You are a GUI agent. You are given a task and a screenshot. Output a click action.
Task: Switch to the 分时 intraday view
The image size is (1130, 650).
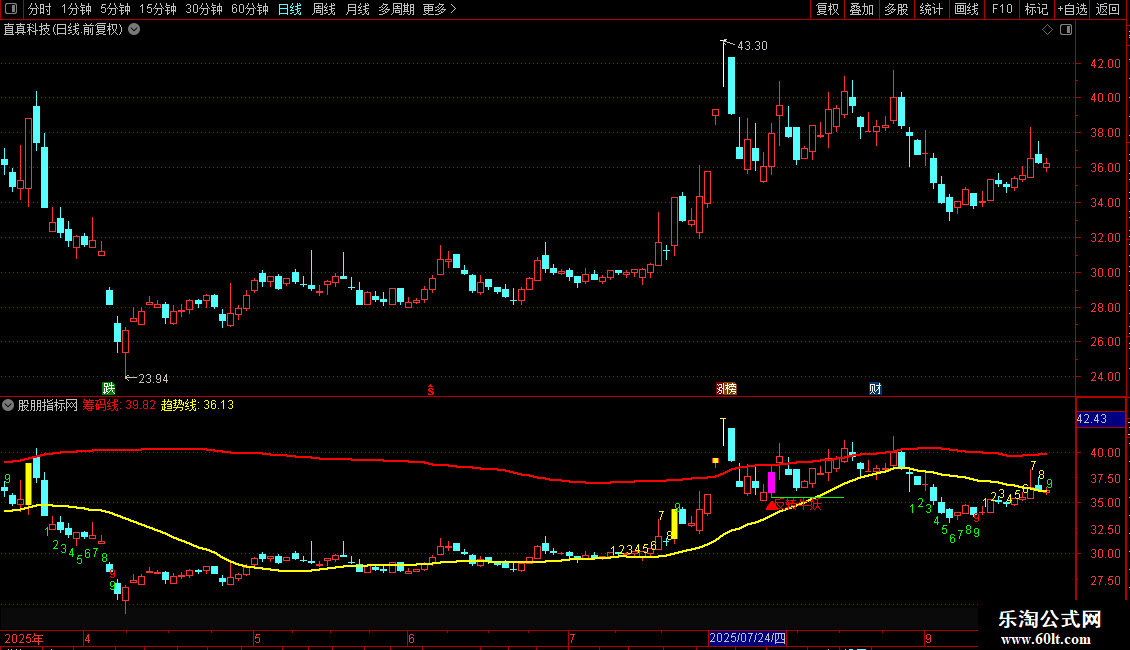pyautogui.click(x=40, y=9)
